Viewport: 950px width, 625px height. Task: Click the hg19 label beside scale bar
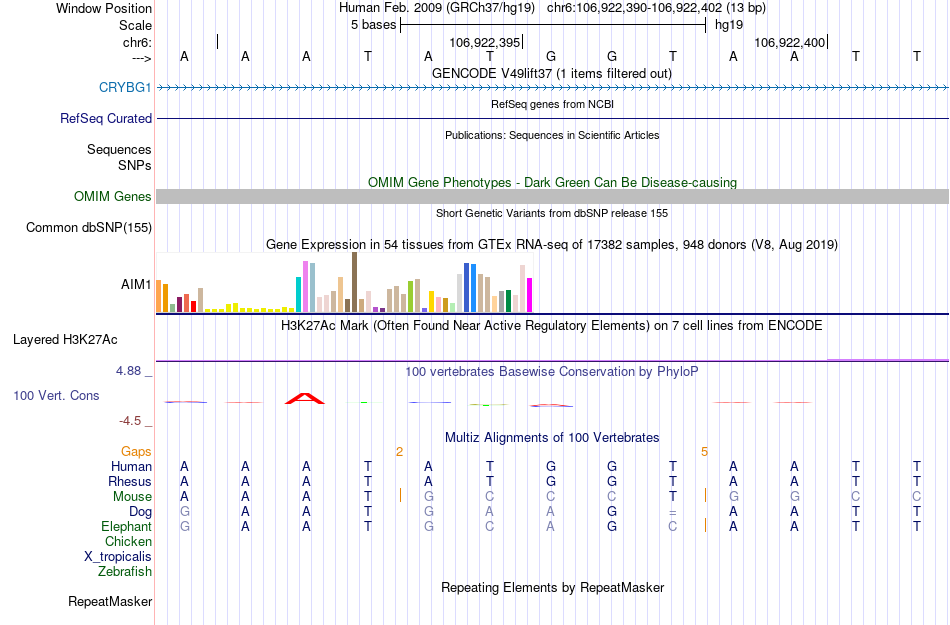[x=729, y=25]
